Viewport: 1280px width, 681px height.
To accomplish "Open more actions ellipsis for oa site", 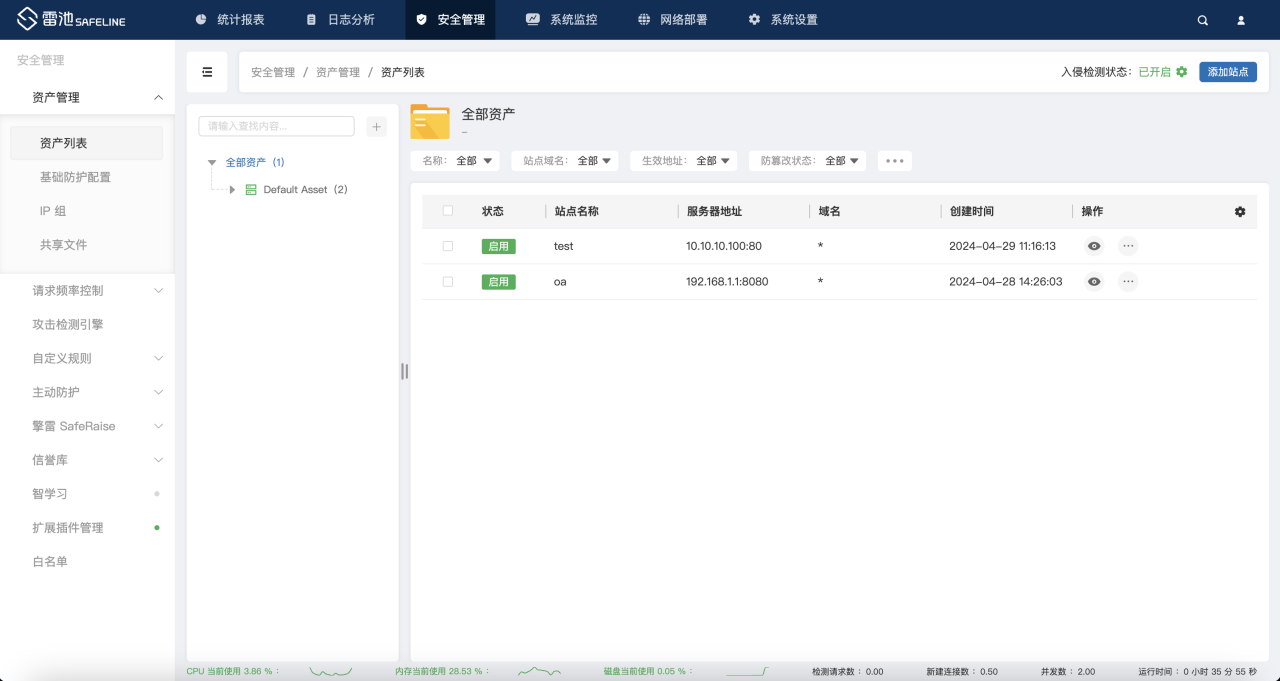I will pyautogui.click(x=1128, y=282).
